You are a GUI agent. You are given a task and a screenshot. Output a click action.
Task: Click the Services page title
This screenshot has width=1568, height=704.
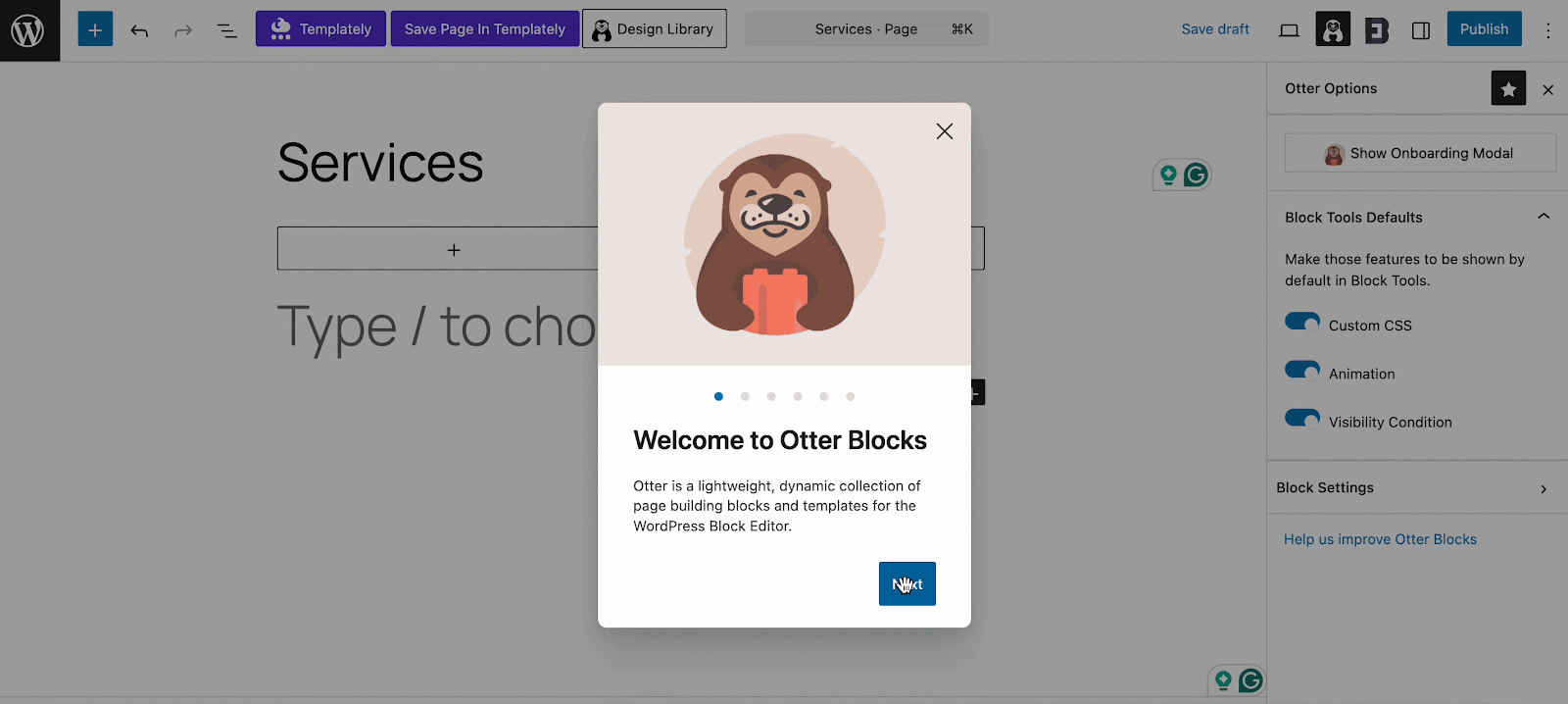pos(380,163)
